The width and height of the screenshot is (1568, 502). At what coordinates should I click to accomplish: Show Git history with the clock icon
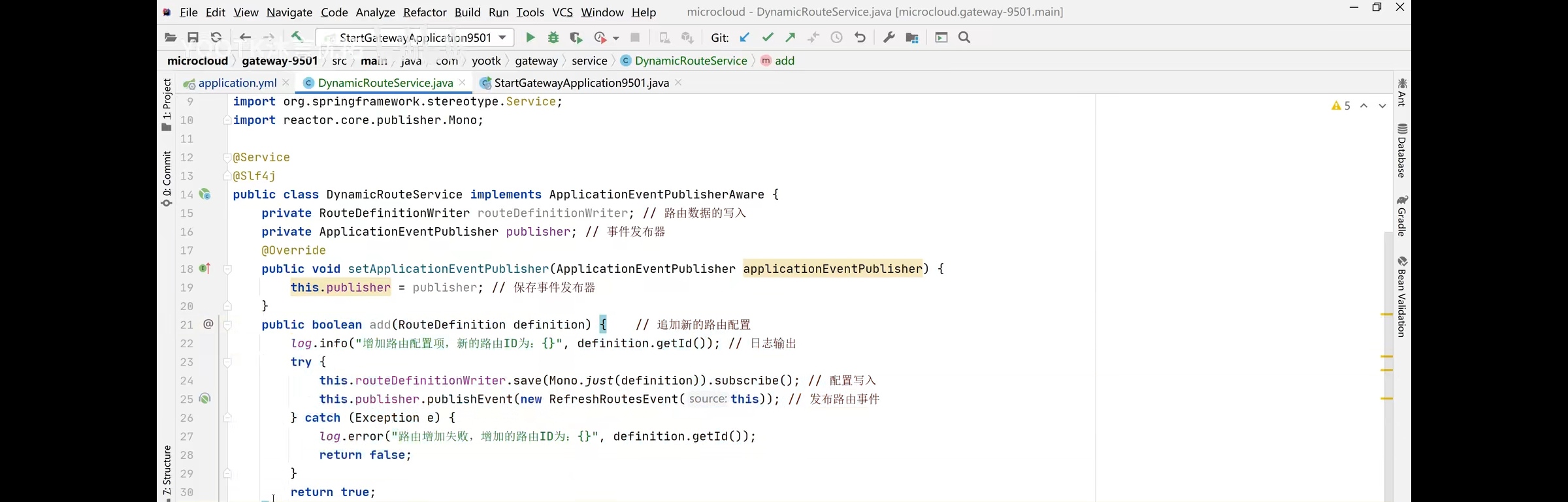point(837,38)
